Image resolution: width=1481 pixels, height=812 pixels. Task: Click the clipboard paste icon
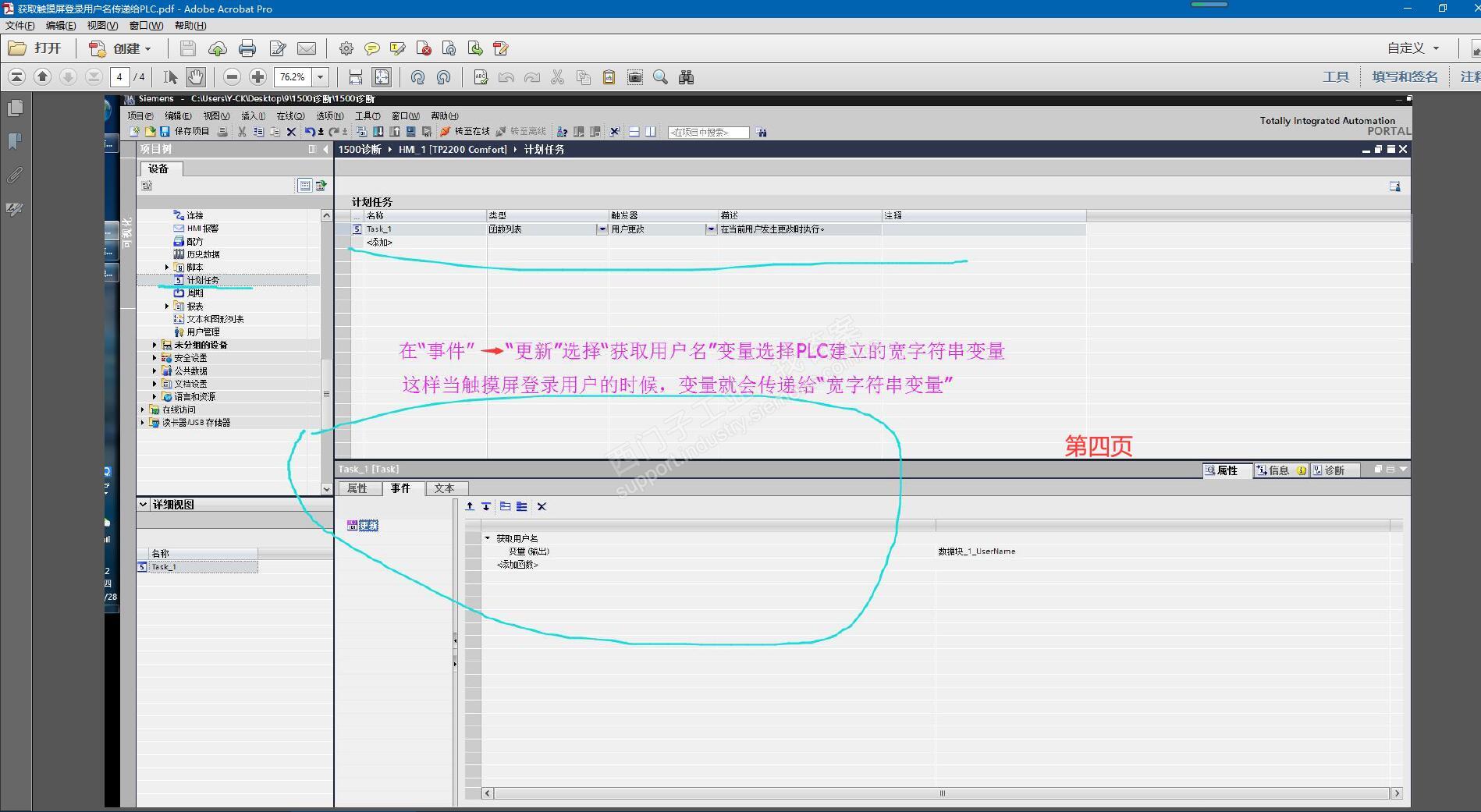coord(609,76)
